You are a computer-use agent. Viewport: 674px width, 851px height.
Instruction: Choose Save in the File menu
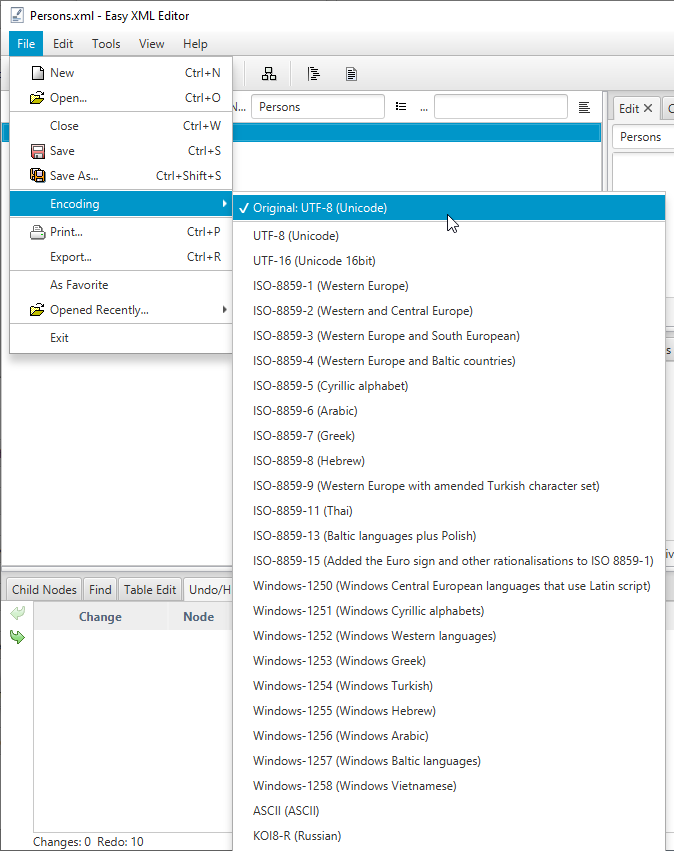121,150
